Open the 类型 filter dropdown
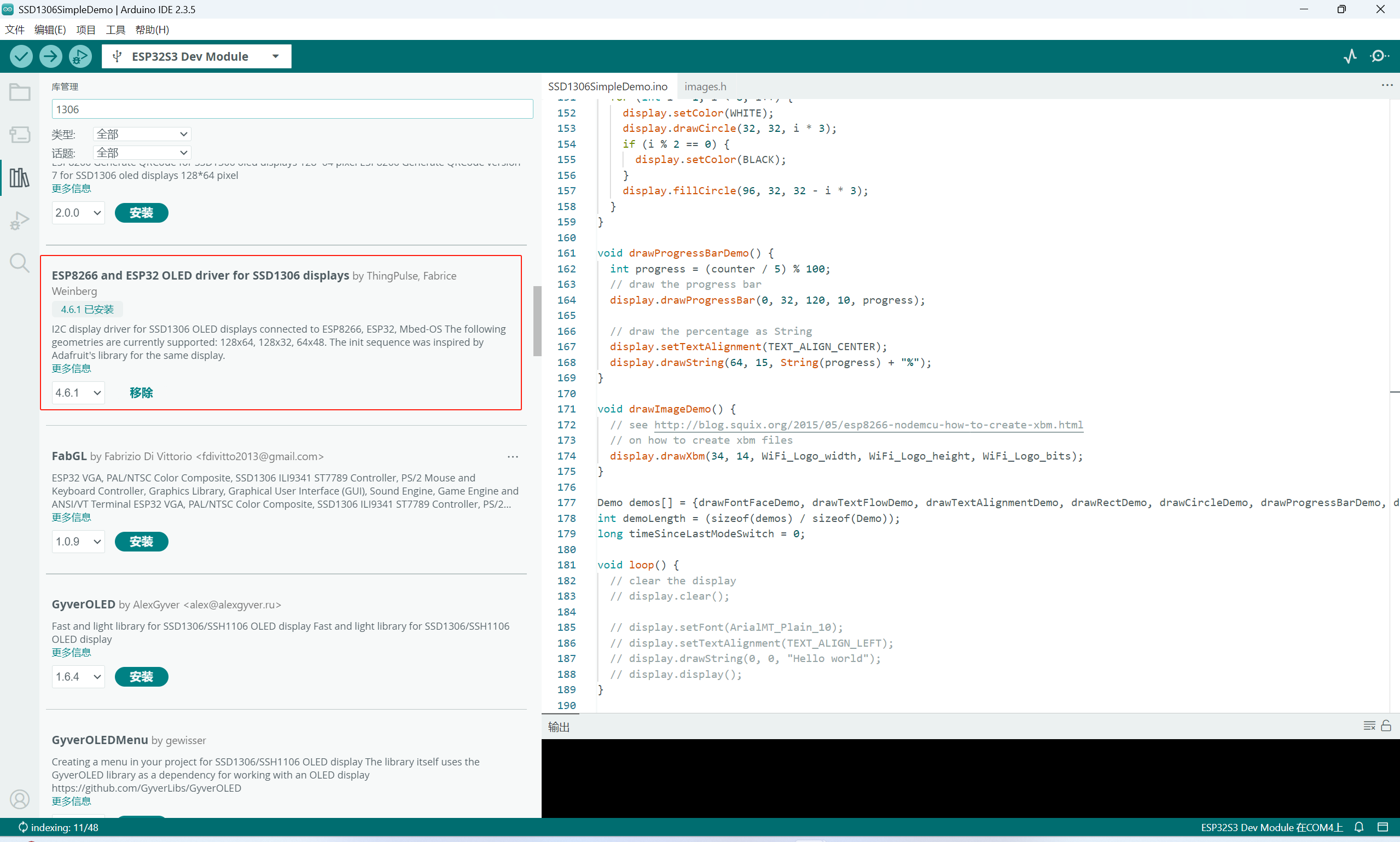 click(142, 134)
